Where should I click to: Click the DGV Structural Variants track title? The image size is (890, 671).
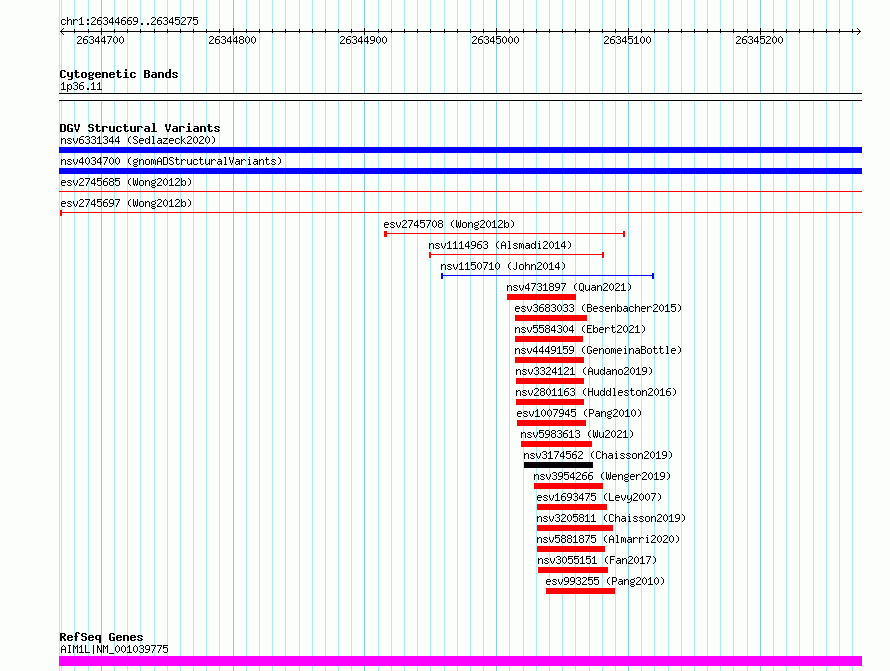(x=140, y=128)
